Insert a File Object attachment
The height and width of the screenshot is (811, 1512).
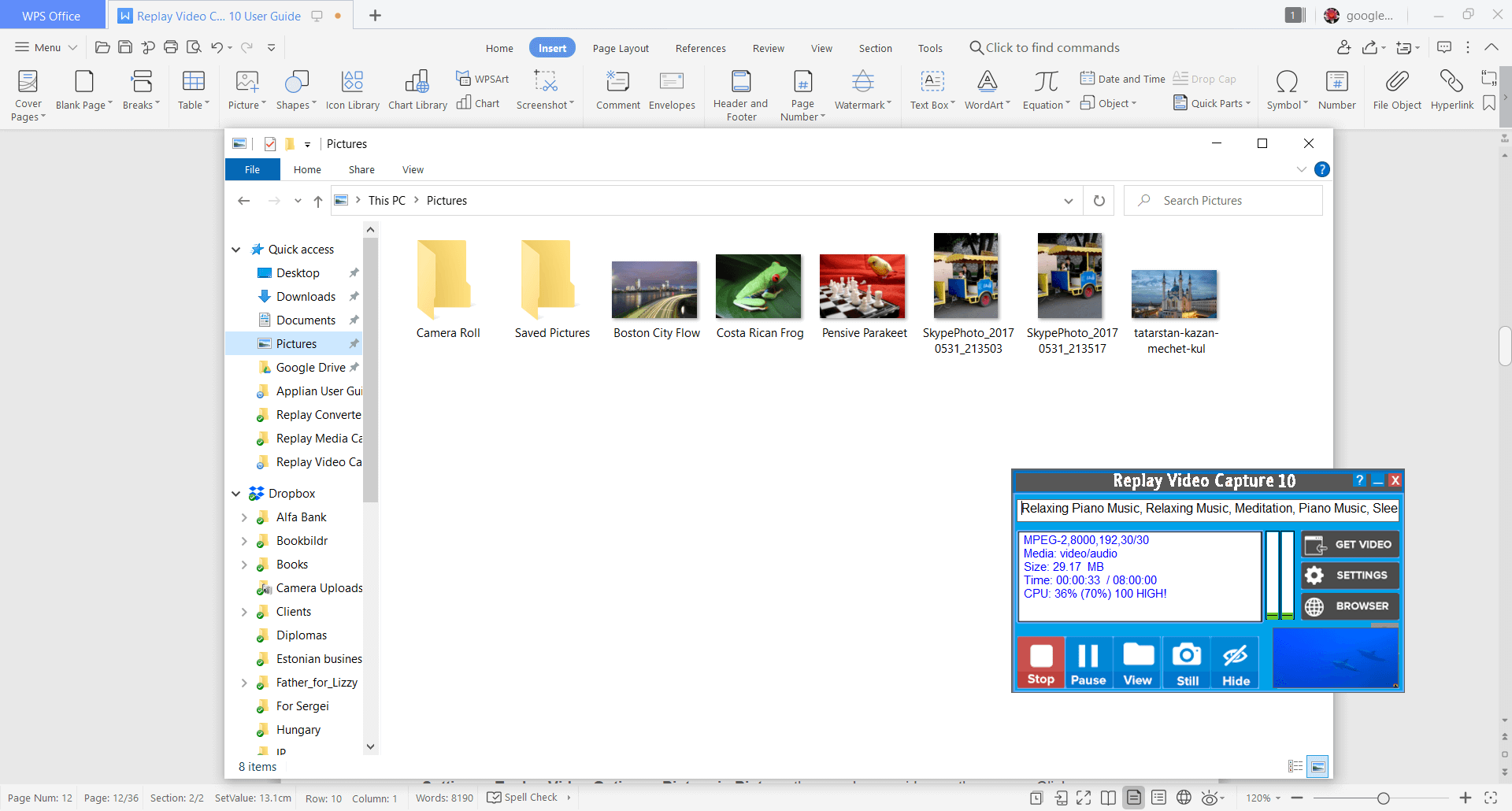tap(1397, 90)
